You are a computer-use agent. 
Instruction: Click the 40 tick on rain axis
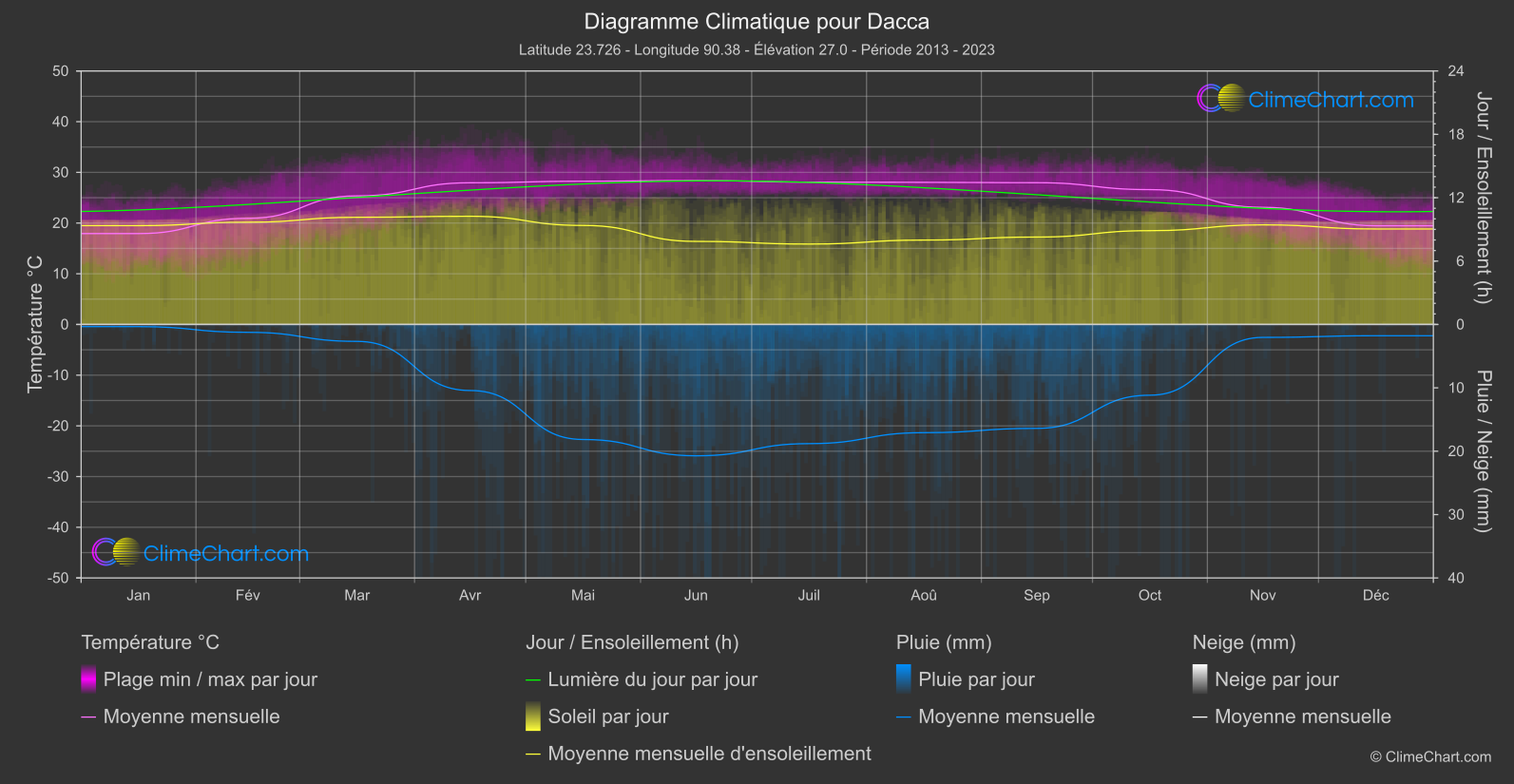pos(1456,578)
